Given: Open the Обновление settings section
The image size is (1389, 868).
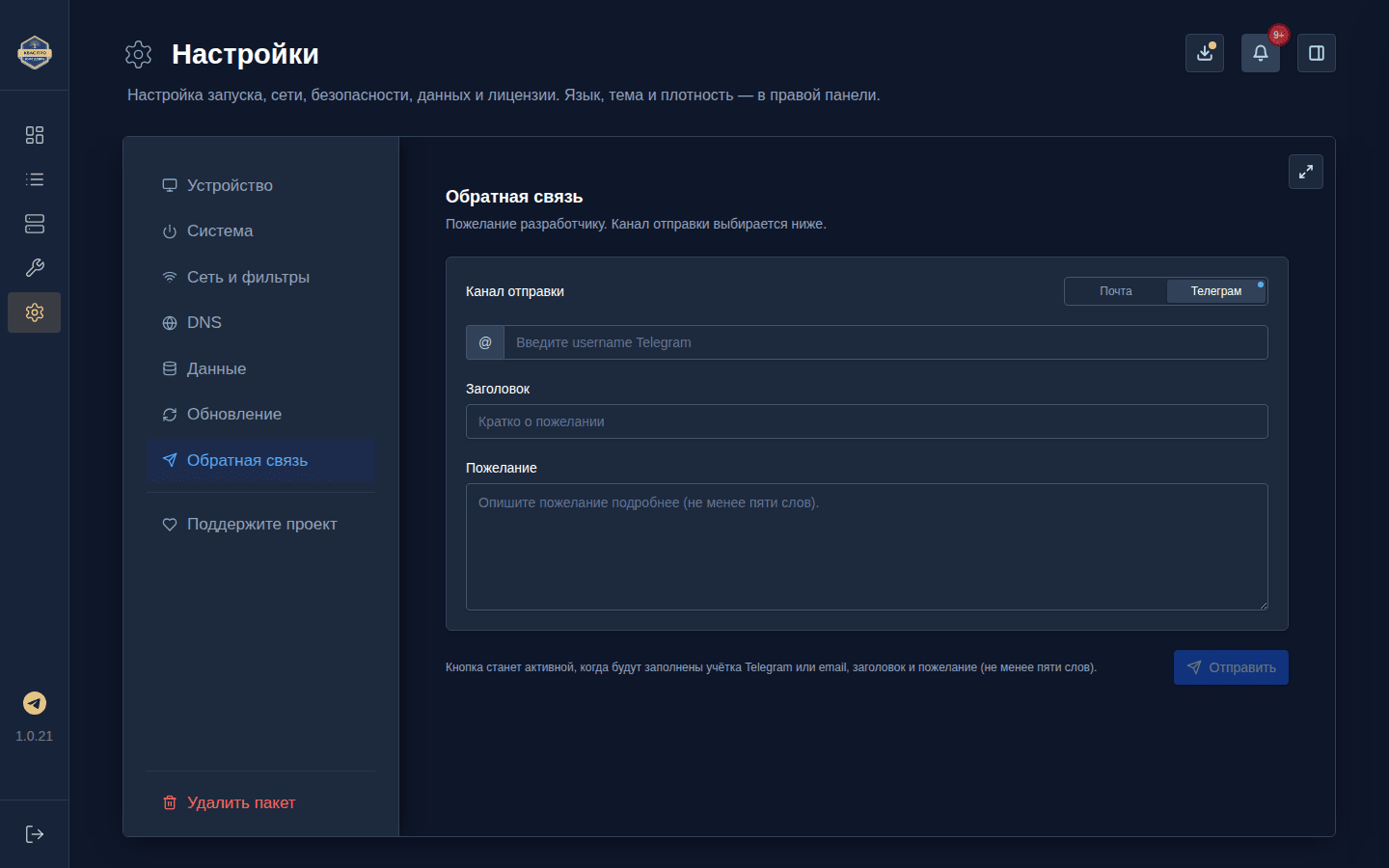Looking at the screenshot, I should click(x=260, y=415).
